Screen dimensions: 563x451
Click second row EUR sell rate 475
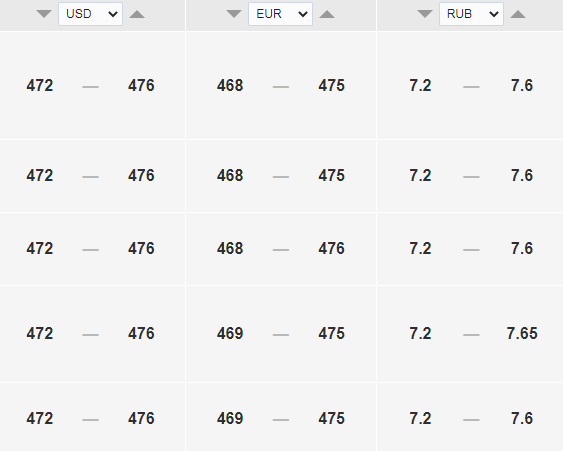click(331, 176)
